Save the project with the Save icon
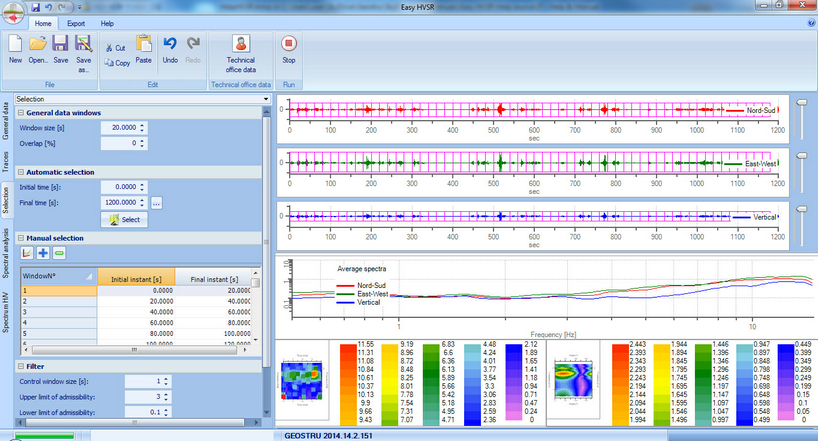The image size is (818, 441). click(61, 43)
